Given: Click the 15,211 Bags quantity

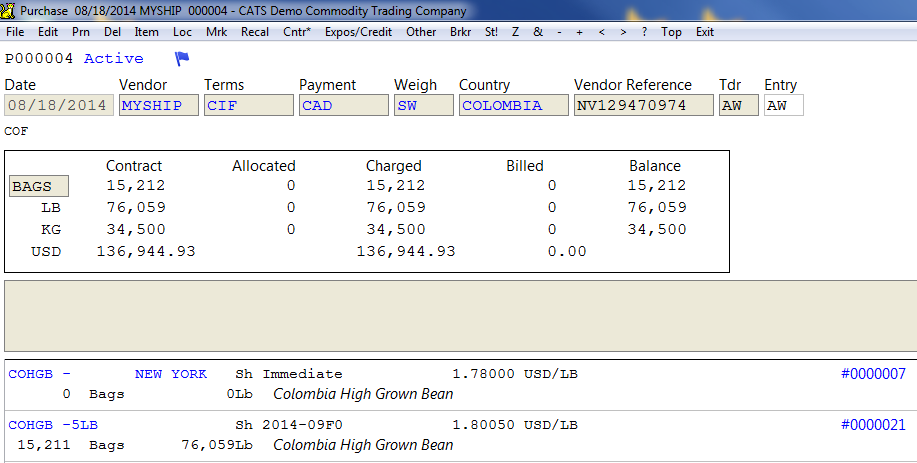Looking at the screenshot, I should click(71, 445).
